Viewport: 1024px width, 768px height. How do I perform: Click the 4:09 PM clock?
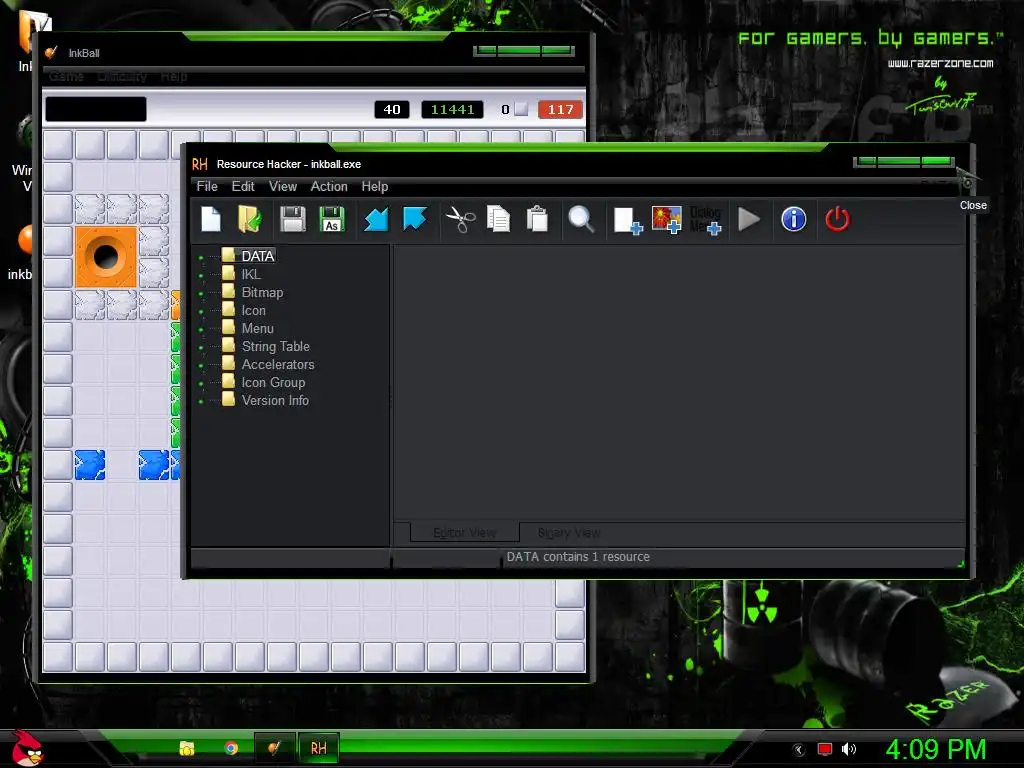tap(935, 749)
